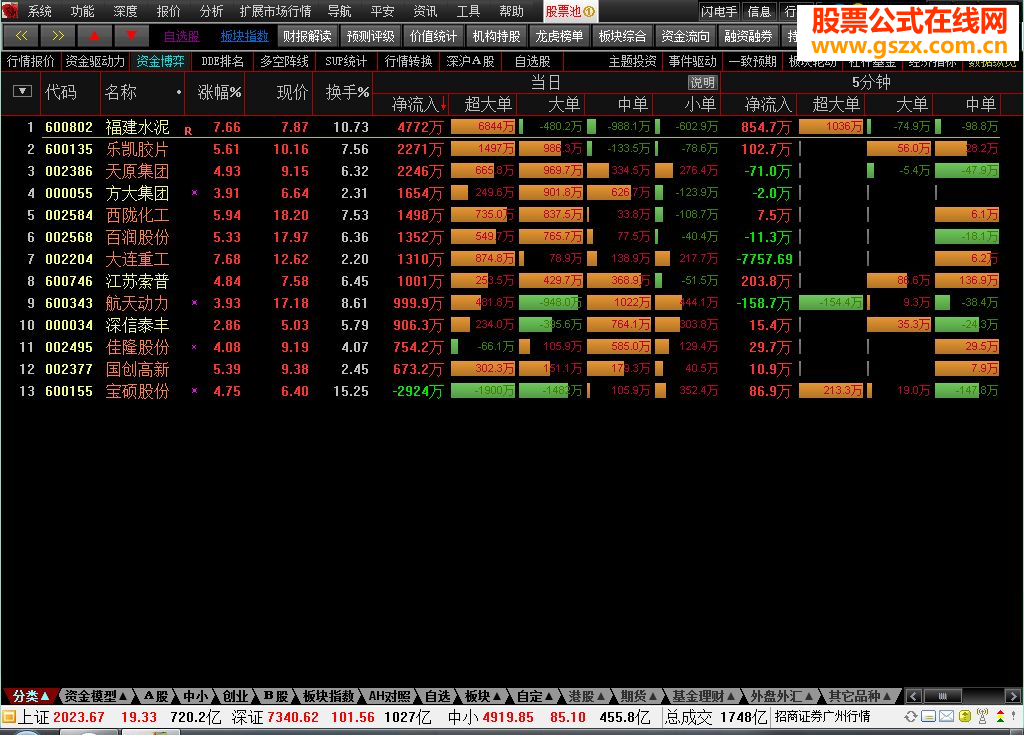1024x735 pixels.
Task: Click the red rose application logo icon
Action: (x=10, y=10)
